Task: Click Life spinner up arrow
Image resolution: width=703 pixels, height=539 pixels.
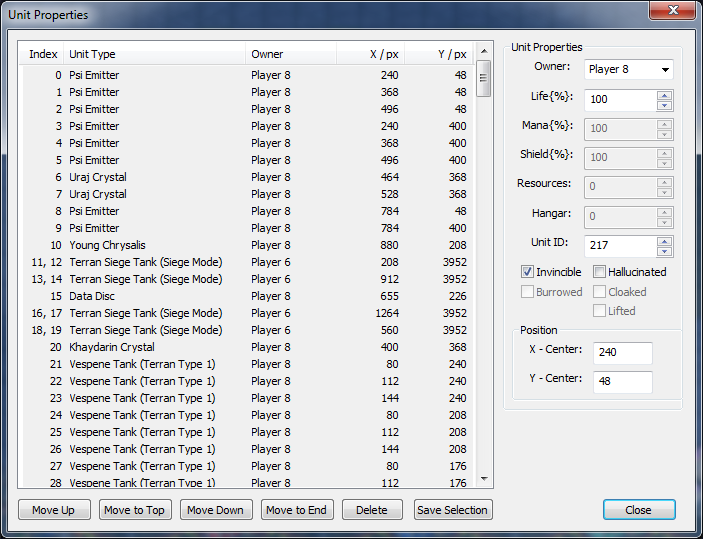Action: 664,95
